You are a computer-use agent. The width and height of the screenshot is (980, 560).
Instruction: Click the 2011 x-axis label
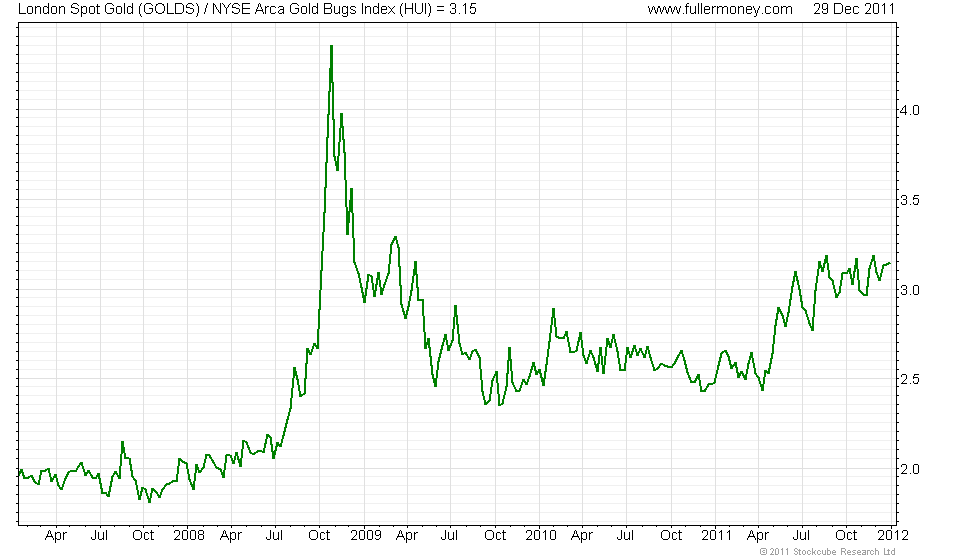tap(716, 536)
